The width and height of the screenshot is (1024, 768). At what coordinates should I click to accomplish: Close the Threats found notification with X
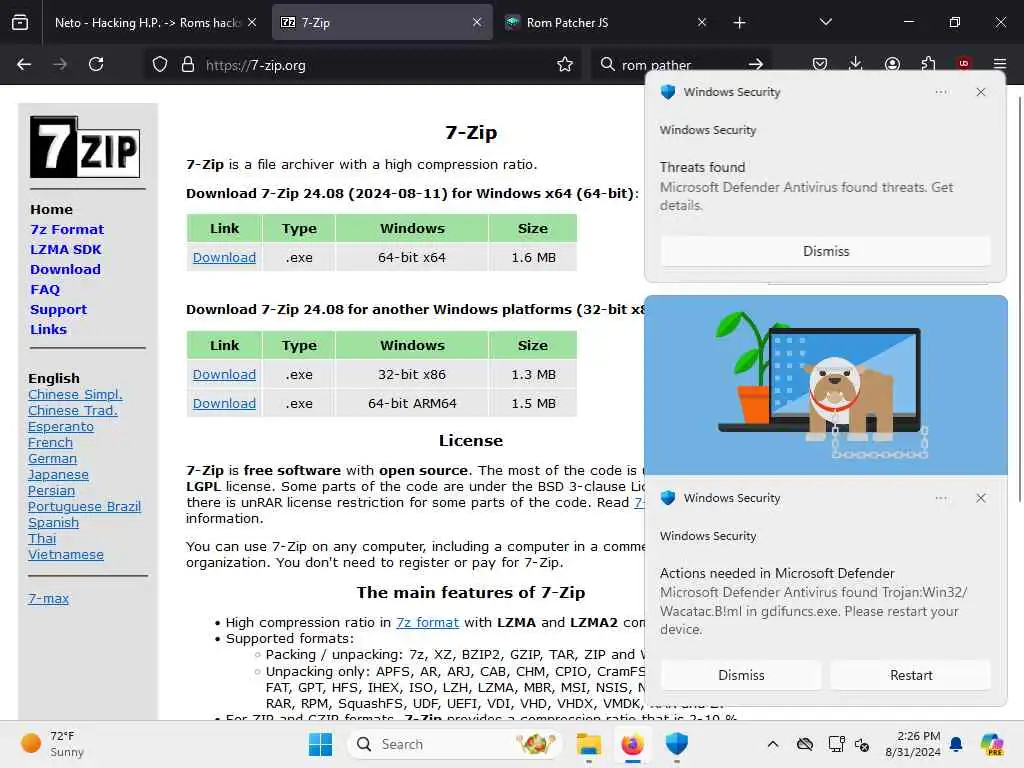[981, 92]
